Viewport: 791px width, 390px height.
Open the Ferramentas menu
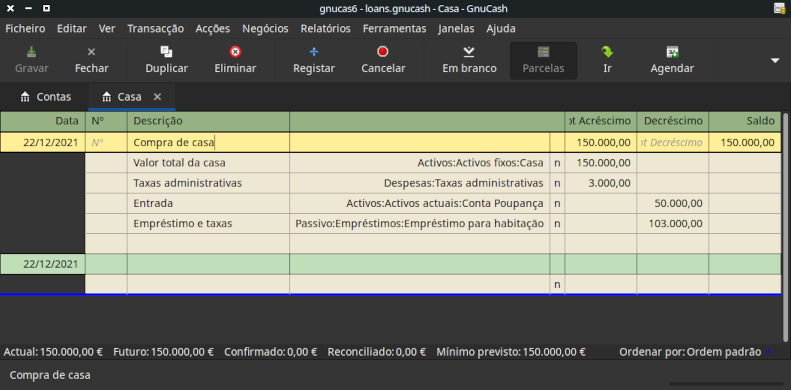click(x=394, y=28)
